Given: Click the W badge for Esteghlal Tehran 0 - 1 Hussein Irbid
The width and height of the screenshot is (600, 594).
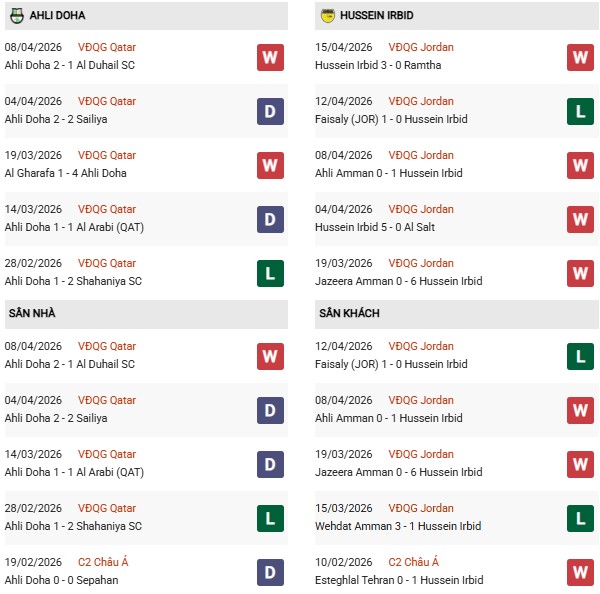Looking at the screenshot, I should point(580,572).
